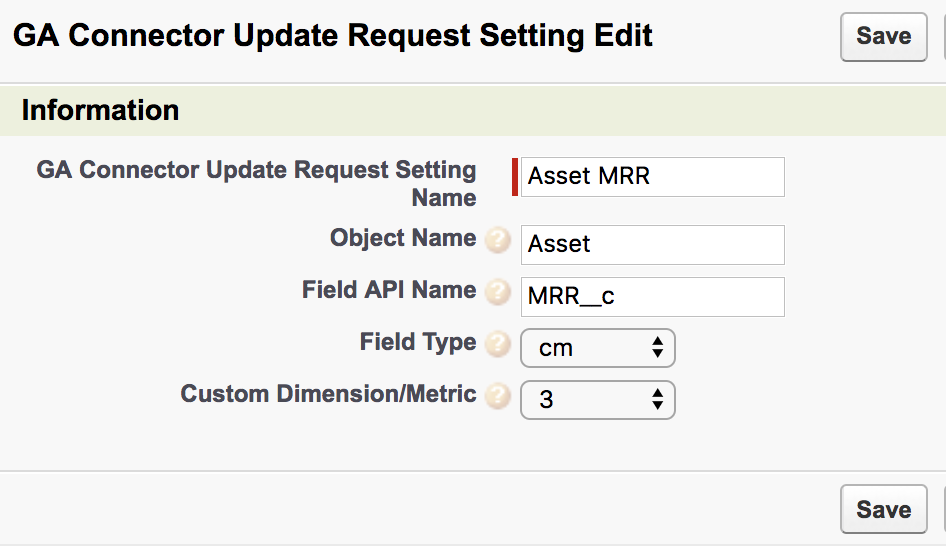946x556 pixels.
Task: Click the help icon next to Object Name
Action: [x=497, y=242]
